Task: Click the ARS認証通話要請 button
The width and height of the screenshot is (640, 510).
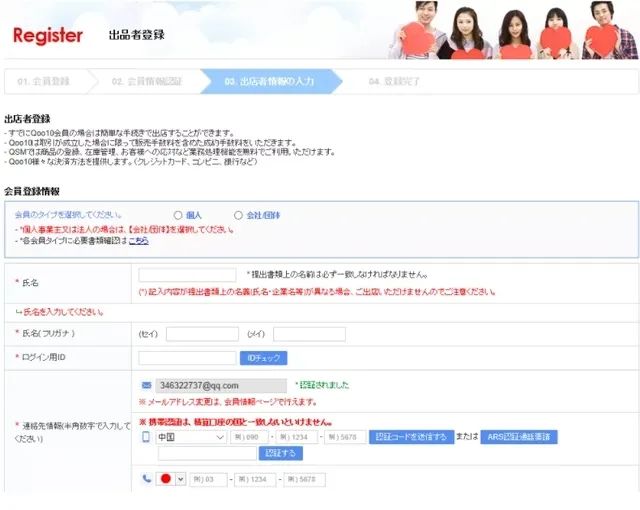Action: [x=519, y=437]
